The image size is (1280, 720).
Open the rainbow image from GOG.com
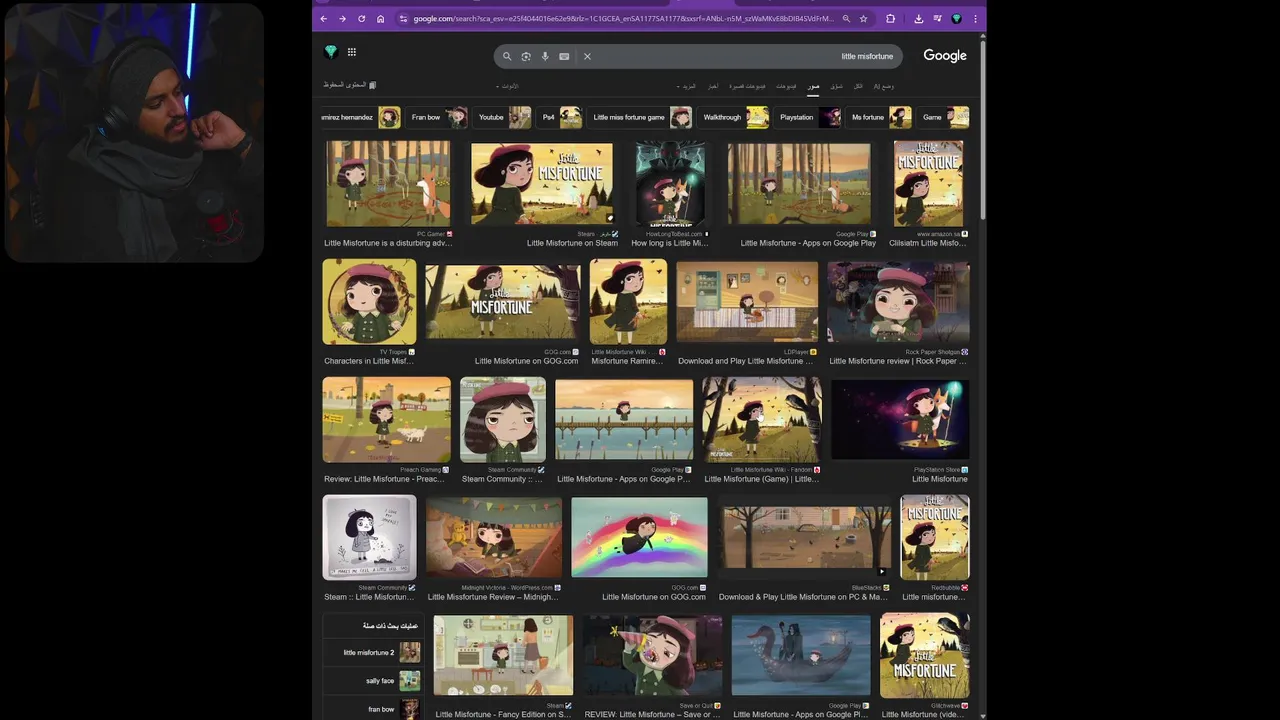(x=639, y=538)
